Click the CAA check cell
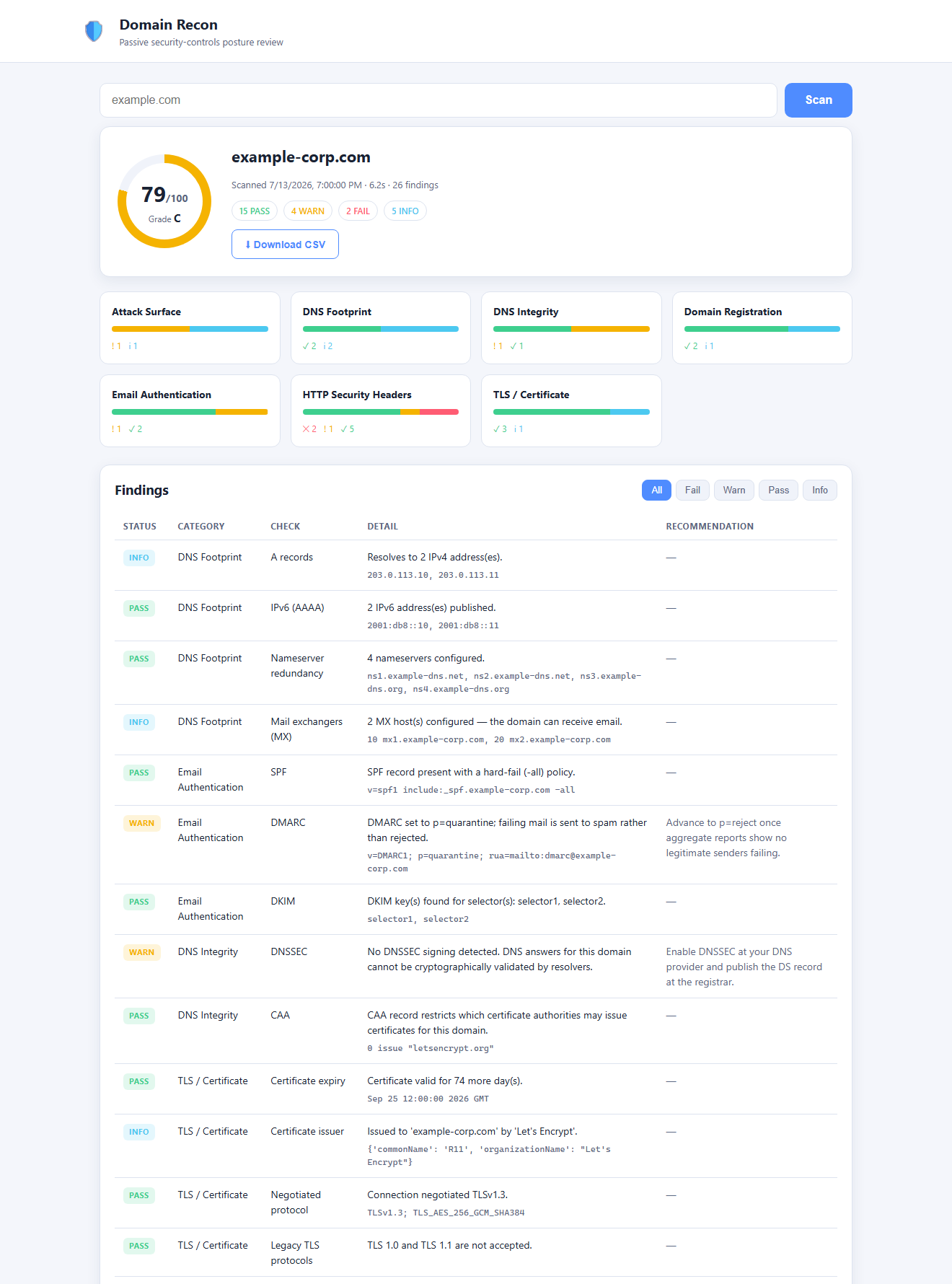Viewport: 952px width, 1284px height. click(280, 1016)
